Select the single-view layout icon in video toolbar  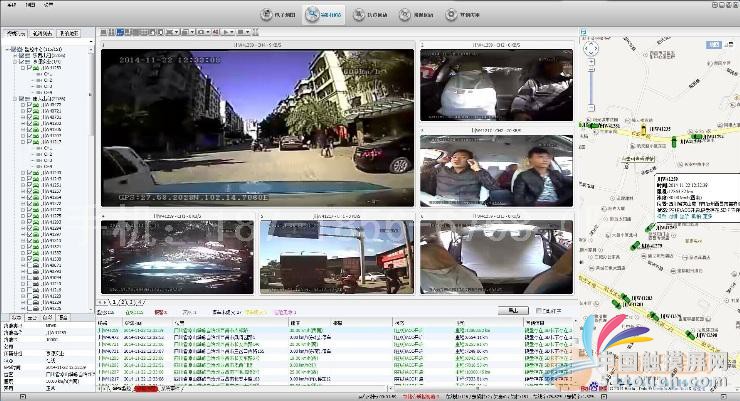(104, 32)
